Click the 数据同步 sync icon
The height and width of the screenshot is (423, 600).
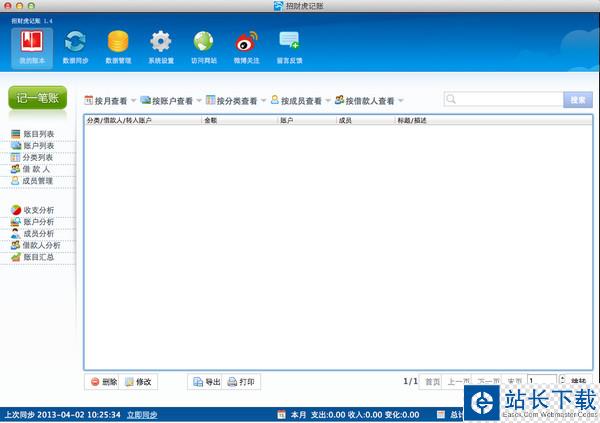click(x=75, y=43)
